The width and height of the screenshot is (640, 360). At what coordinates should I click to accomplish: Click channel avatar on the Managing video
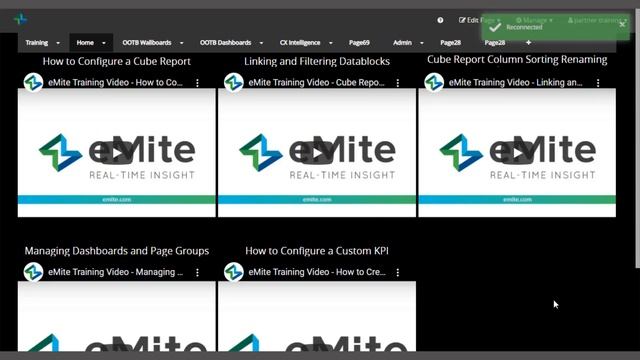pyautogui.click(x=33, y=272)
